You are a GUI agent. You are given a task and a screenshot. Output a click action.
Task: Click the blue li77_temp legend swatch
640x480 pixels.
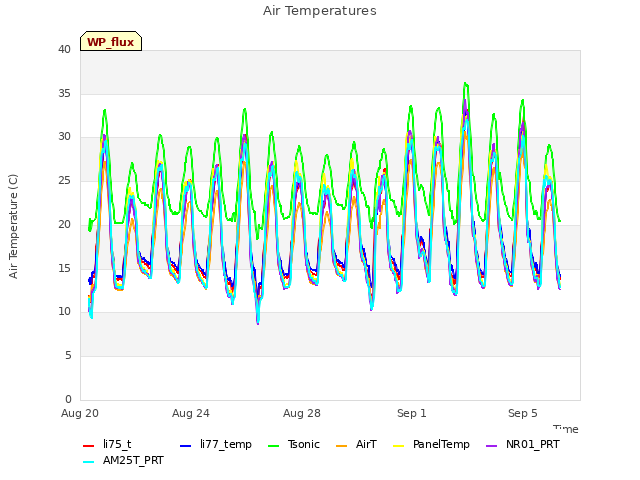coord(186,445)
